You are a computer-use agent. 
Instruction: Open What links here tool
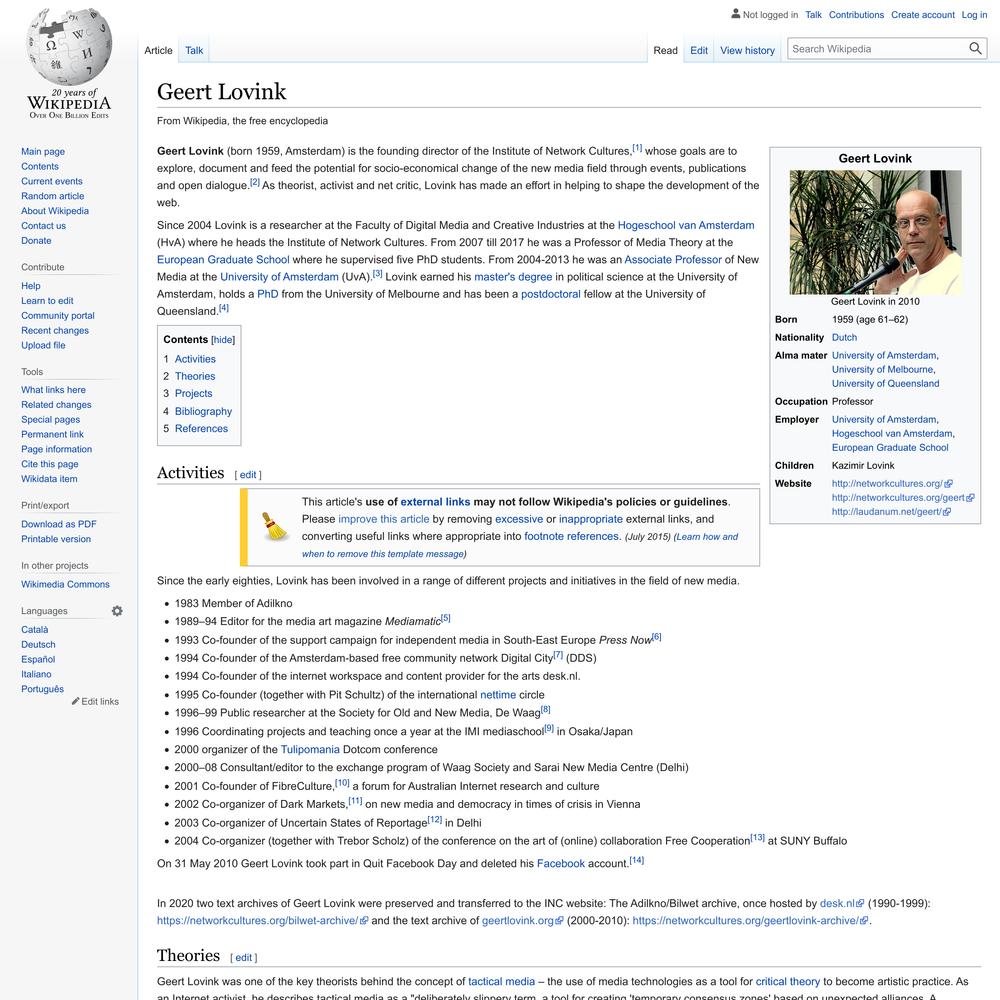tap(54, 390)
